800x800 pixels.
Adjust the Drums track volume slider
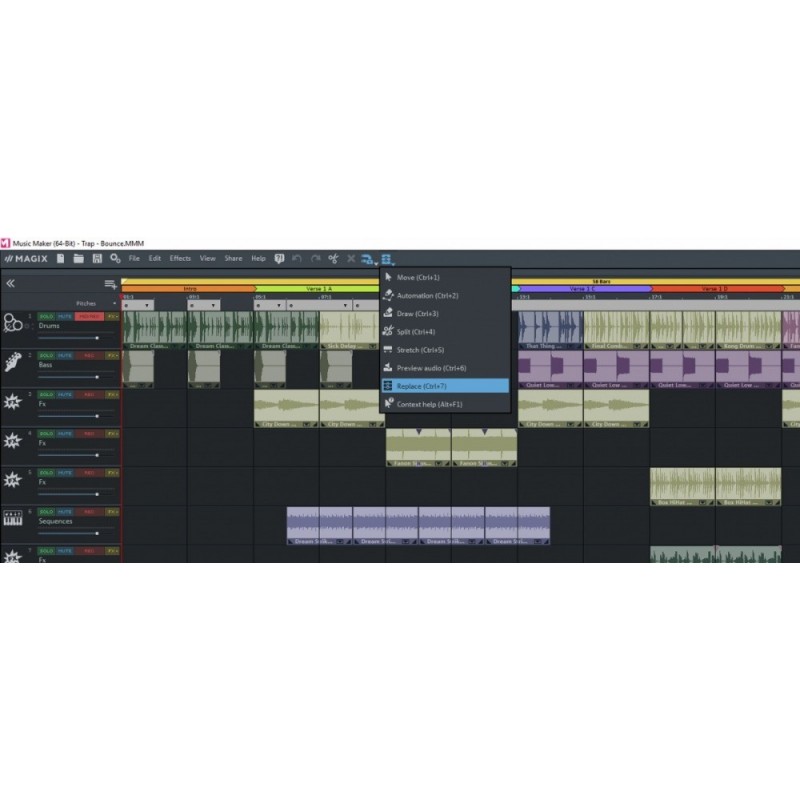(98, 338)
